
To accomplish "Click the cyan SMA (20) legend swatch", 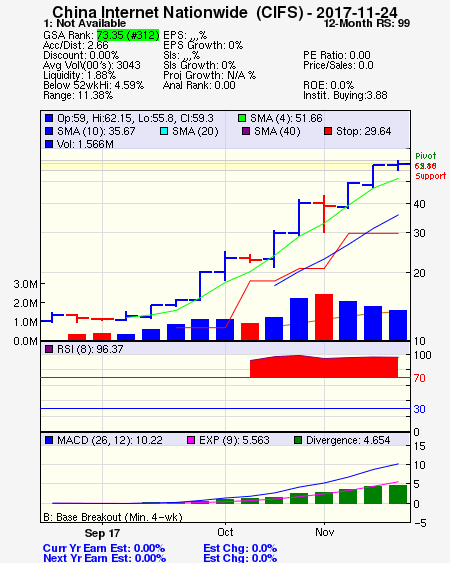I will point(164,131).
